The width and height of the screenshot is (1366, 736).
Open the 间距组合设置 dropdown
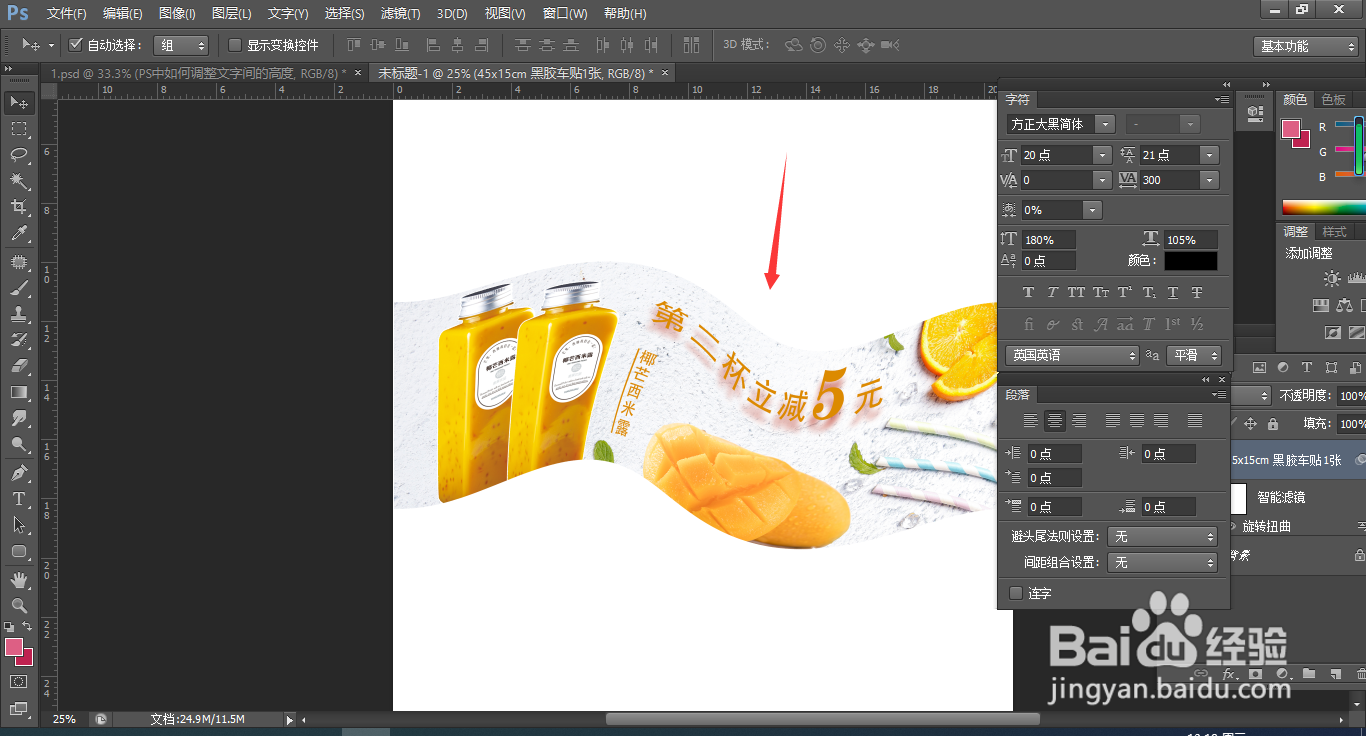pos(1162,563)
